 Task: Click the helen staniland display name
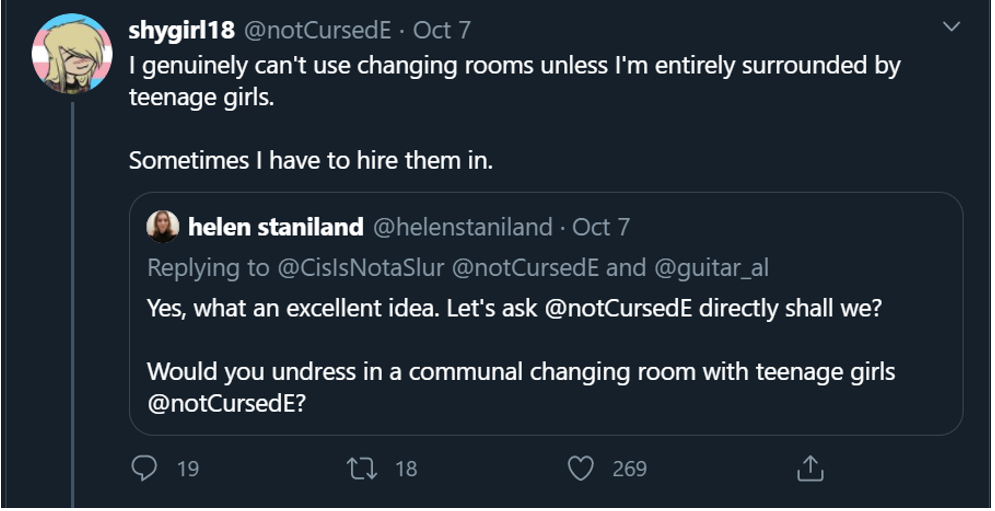[x=275, y=227]
